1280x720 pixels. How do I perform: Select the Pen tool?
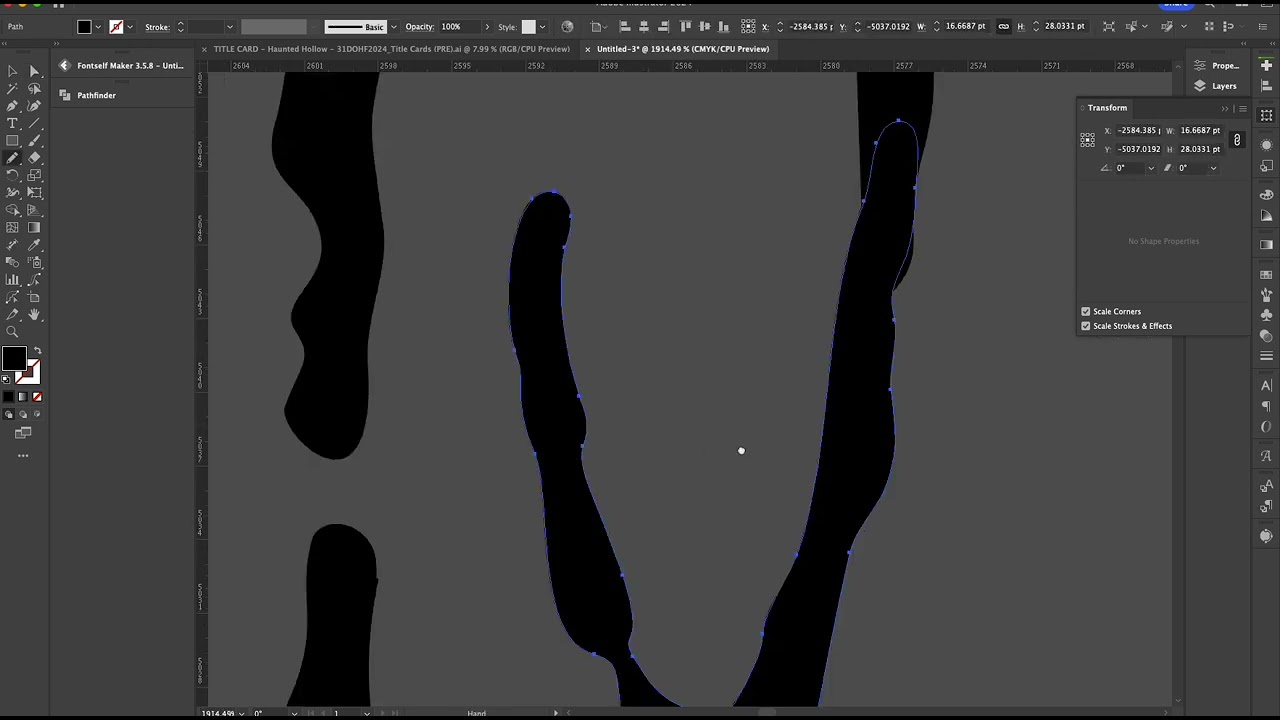coord(12,106)
